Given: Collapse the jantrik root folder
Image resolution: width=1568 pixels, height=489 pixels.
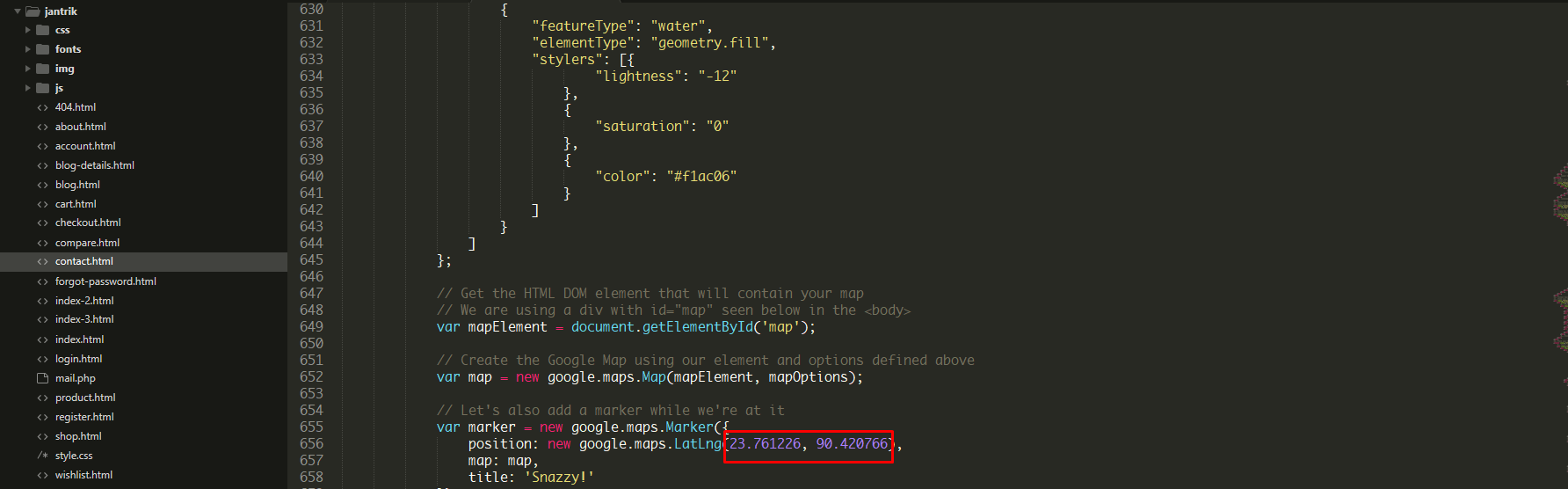Looking at the screenshot, I should tap(18, 11).
